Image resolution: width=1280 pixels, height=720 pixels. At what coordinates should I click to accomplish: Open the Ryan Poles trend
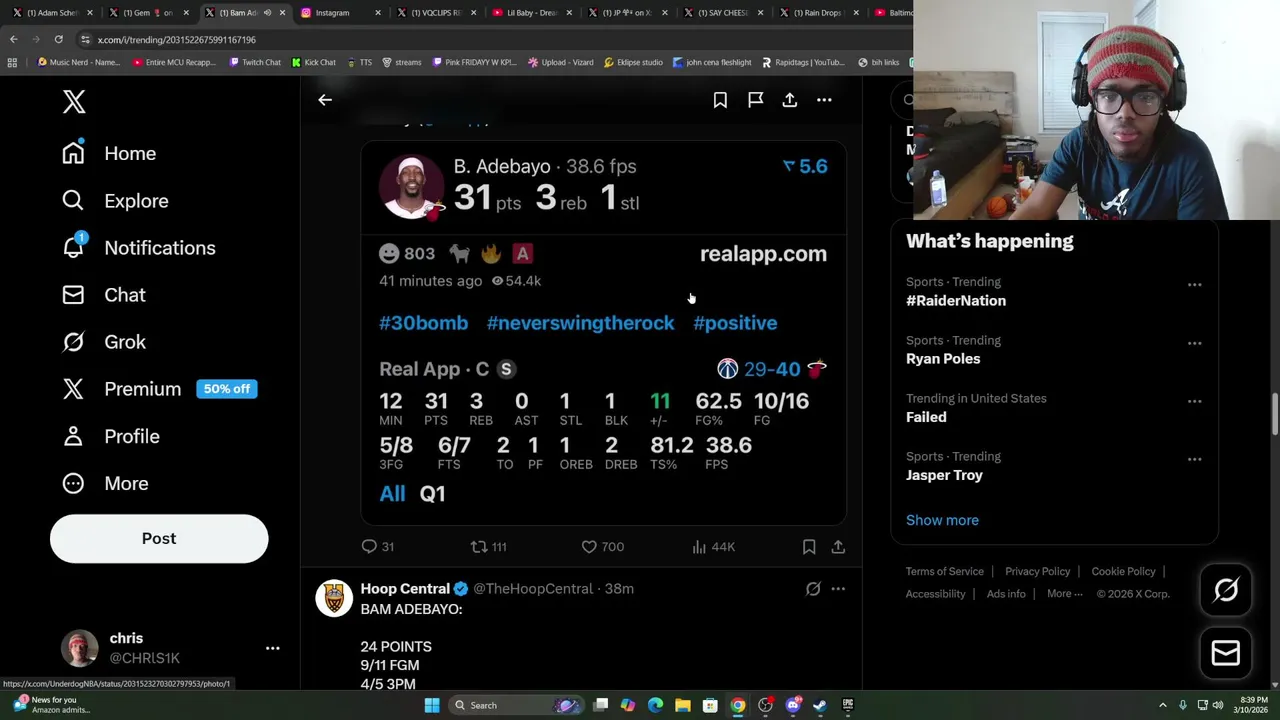click(943, 359)
